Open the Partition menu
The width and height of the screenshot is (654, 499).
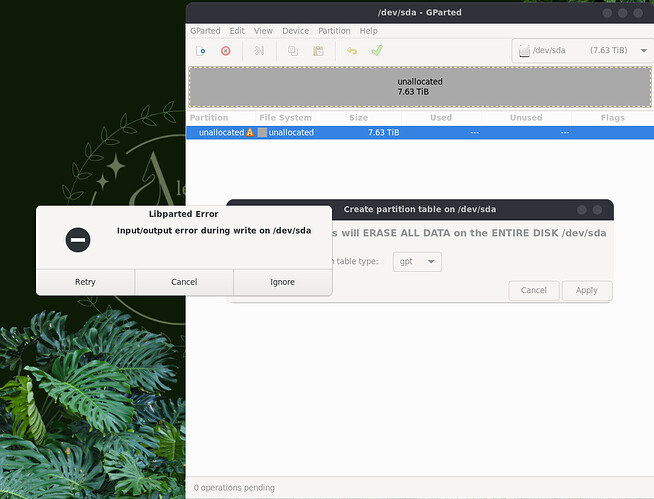point(334,31)
